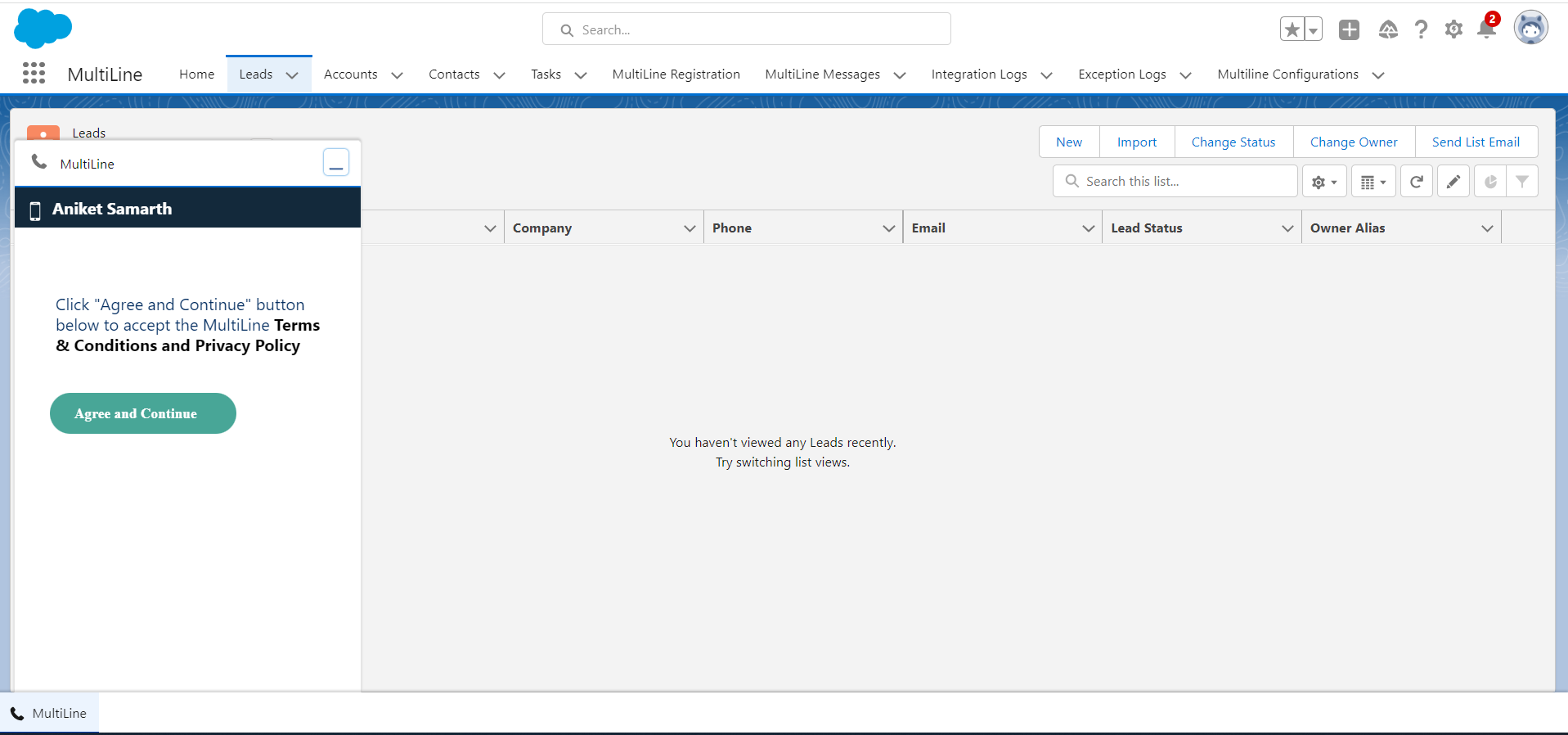Expand the Tasks tab dropdown
The image size is (1568, 735).
tap(581, 75)
